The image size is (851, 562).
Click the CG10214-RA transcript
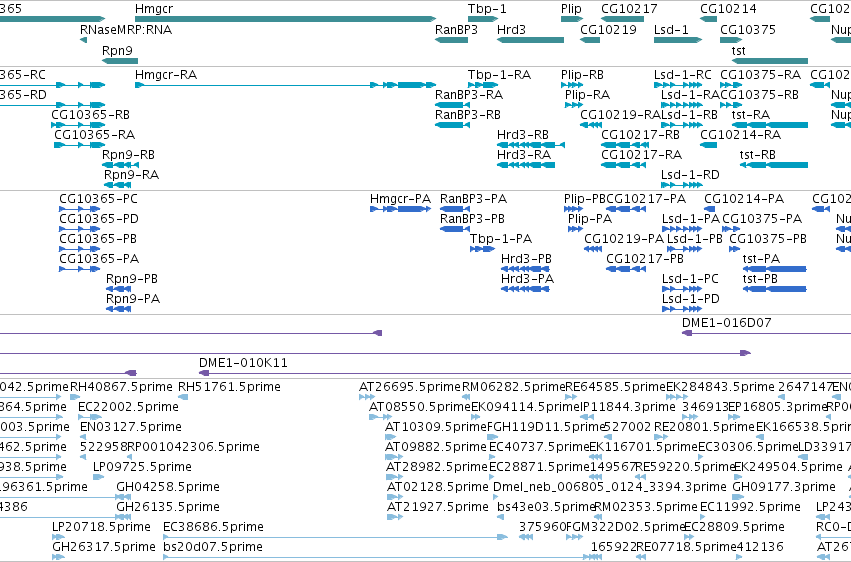pos(708,145)
